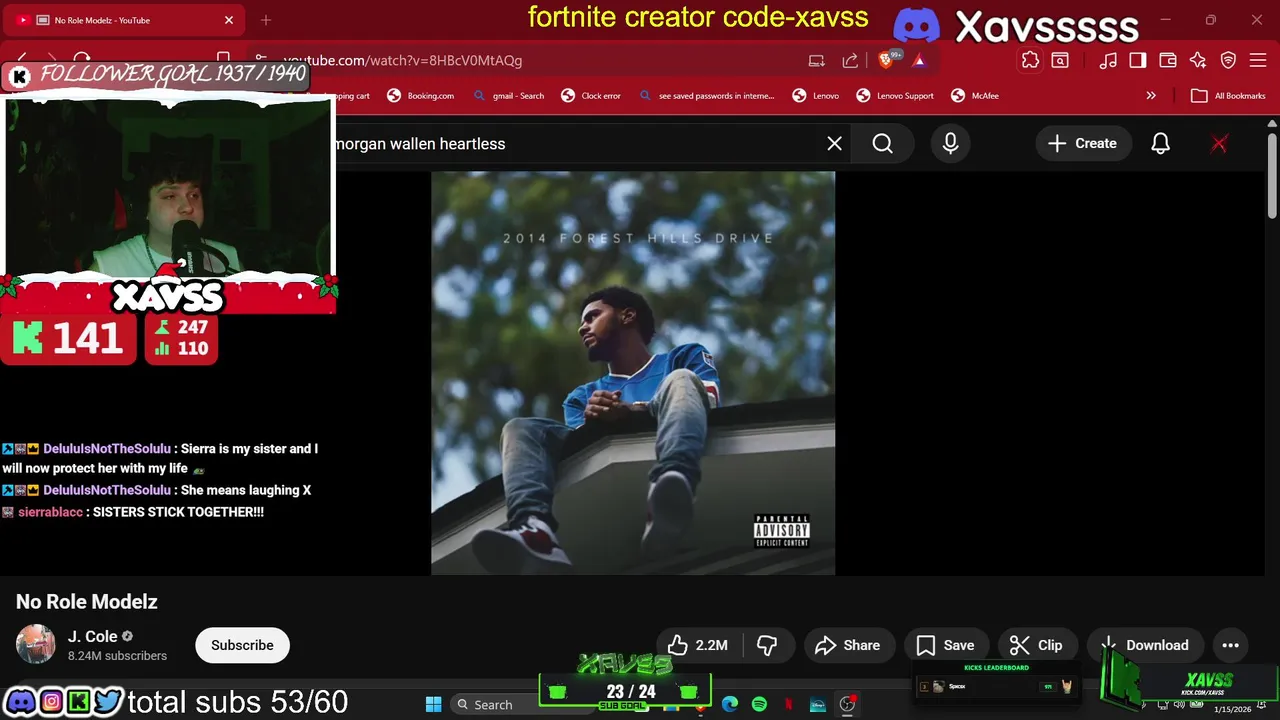Open the browser hamburger main menu
1280x720 pixels.
[1258, 60]
